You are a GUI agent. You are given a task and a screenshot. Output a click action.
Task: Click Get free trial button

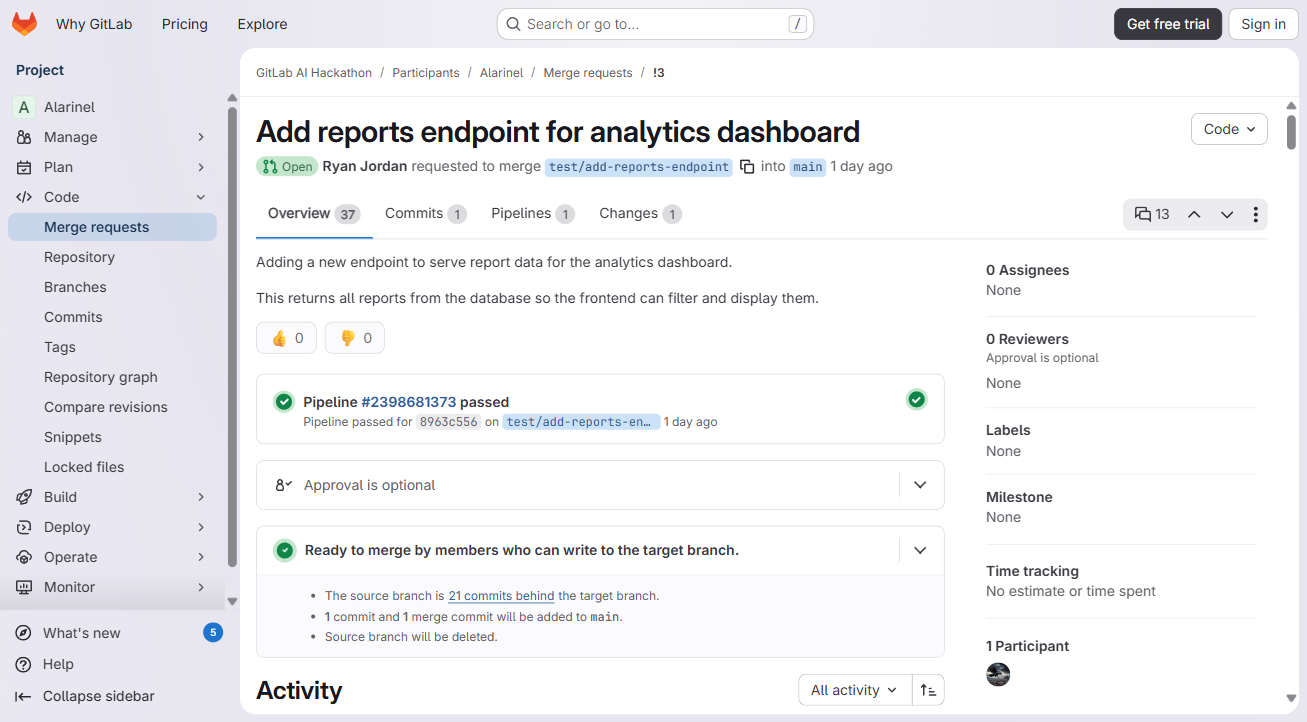coord(1168,24)
